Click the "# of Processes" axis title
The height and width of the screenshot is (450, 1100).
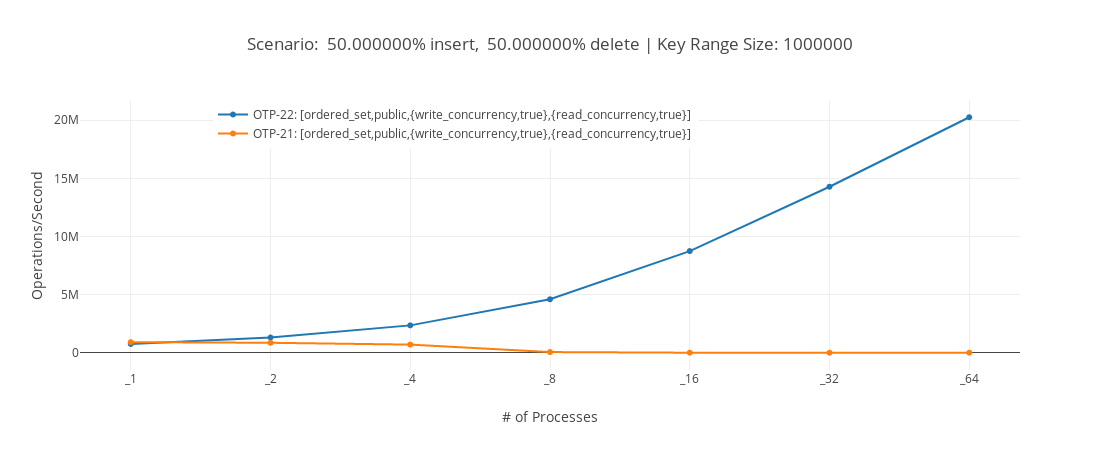549,417
